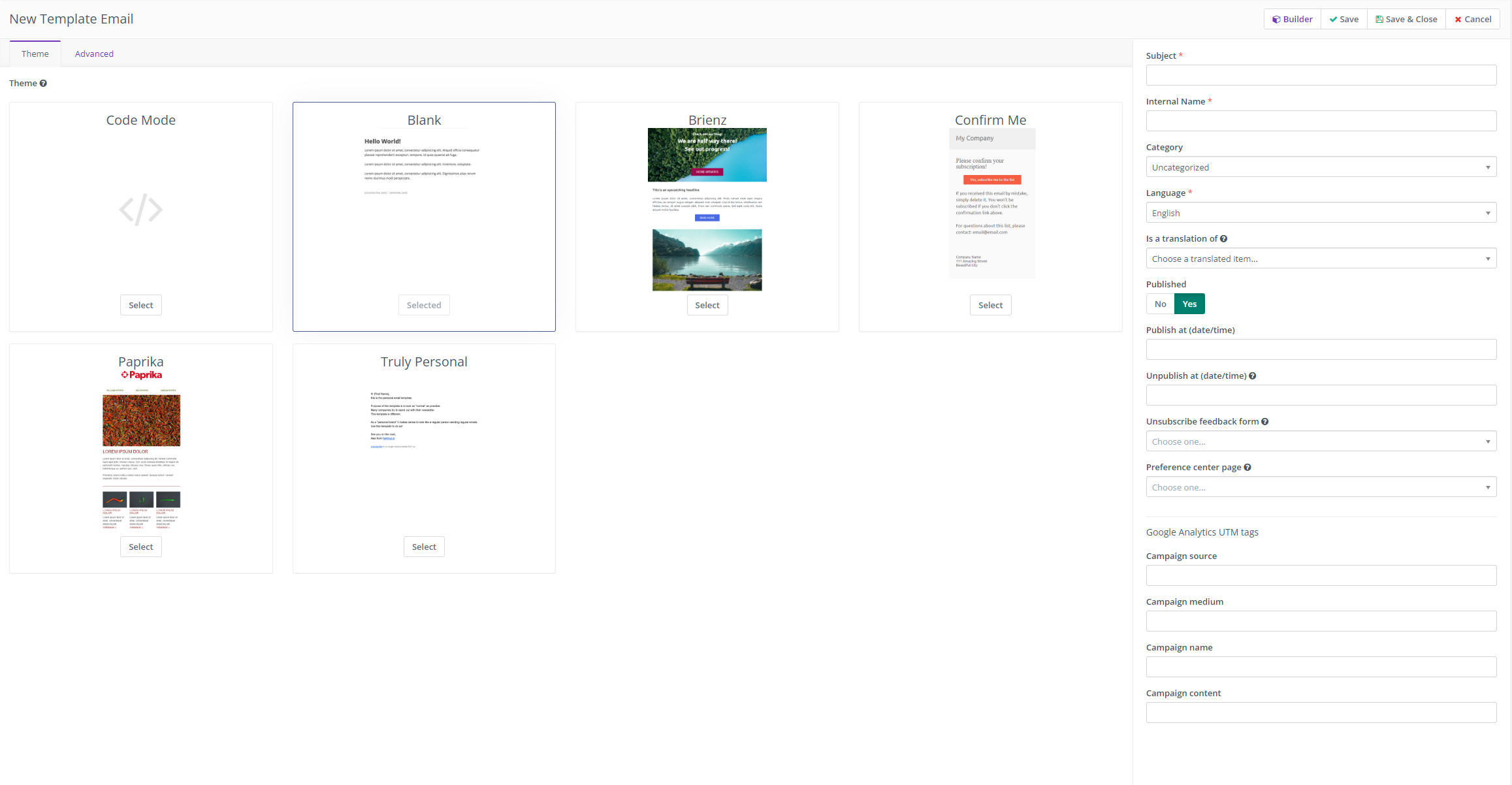Open the Theme tab

tap(35, 54)
